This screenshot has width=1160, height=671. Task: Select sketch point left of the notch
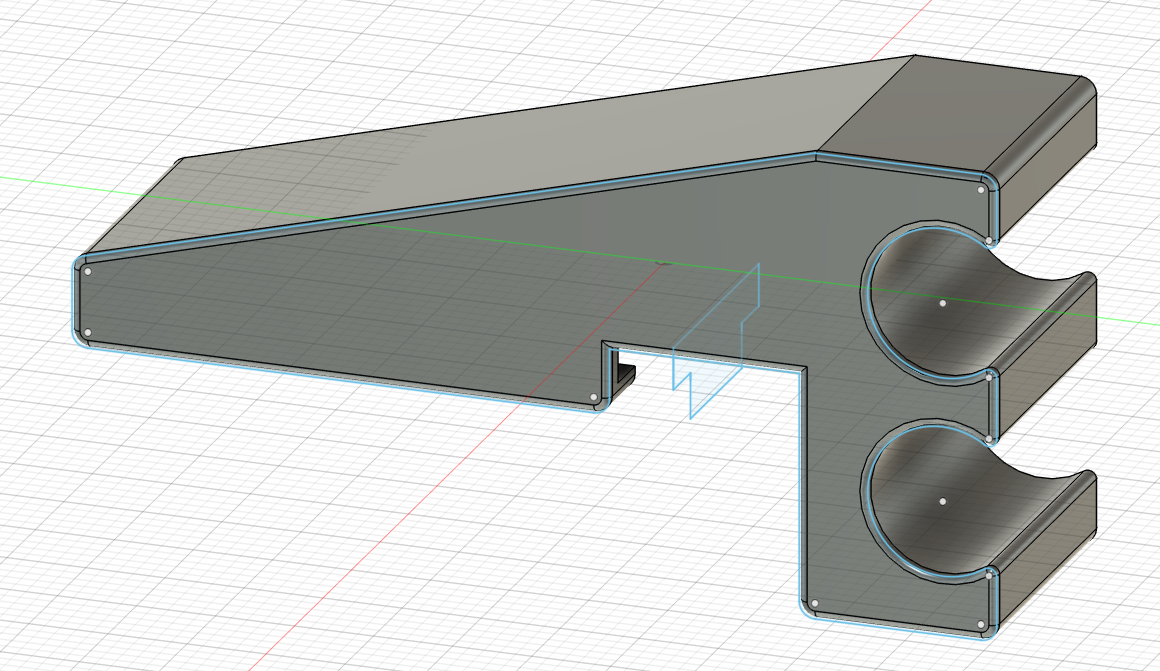tap(594, 397)
